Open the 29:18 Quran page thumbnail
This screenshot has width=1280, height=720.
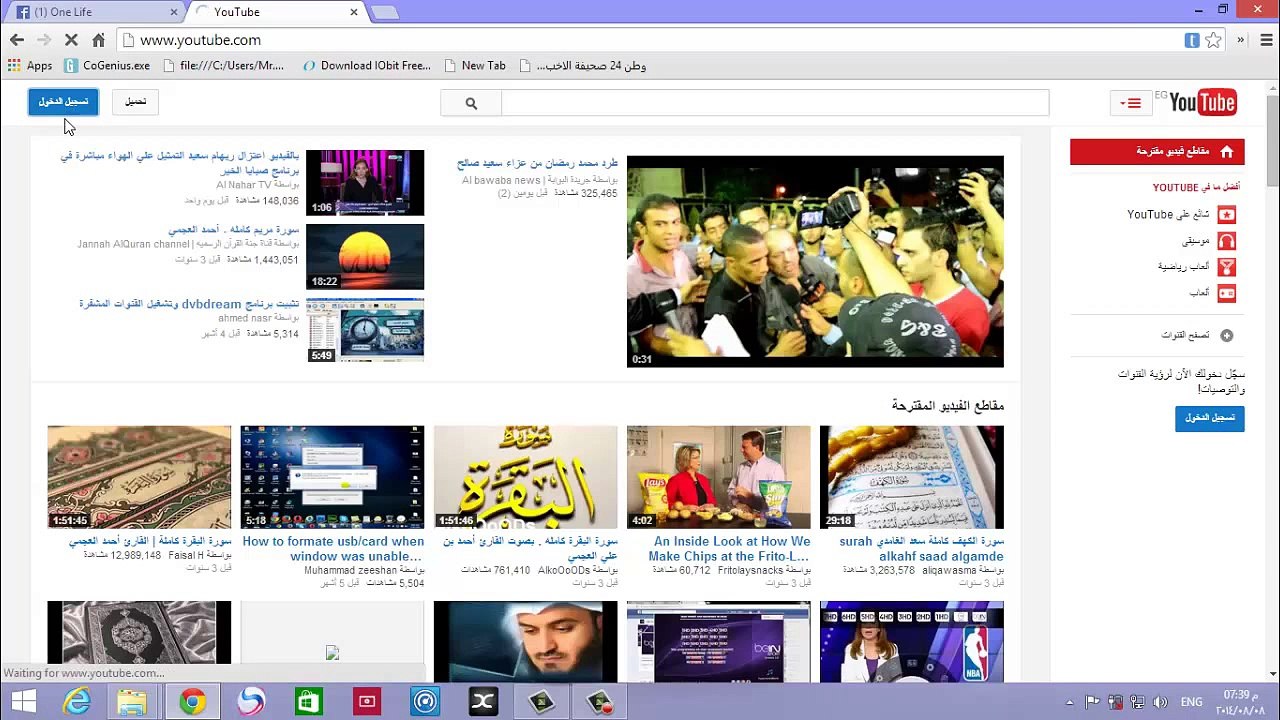(912, 477)
